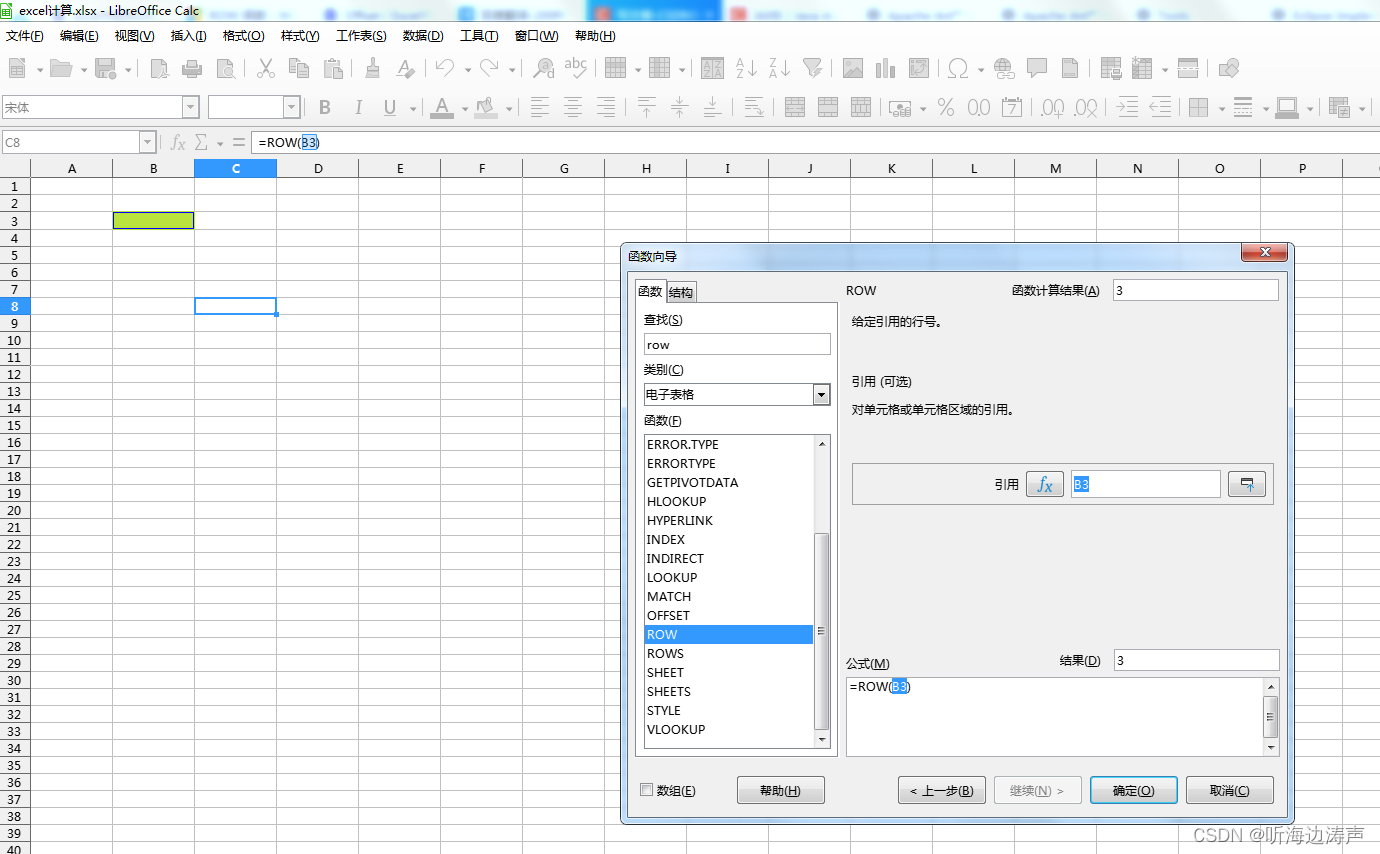Click the Shrink button beside the 引用 field
Image resolution: width=1380 pixels, height=854 pixels.
click(x=1247, y=484)
